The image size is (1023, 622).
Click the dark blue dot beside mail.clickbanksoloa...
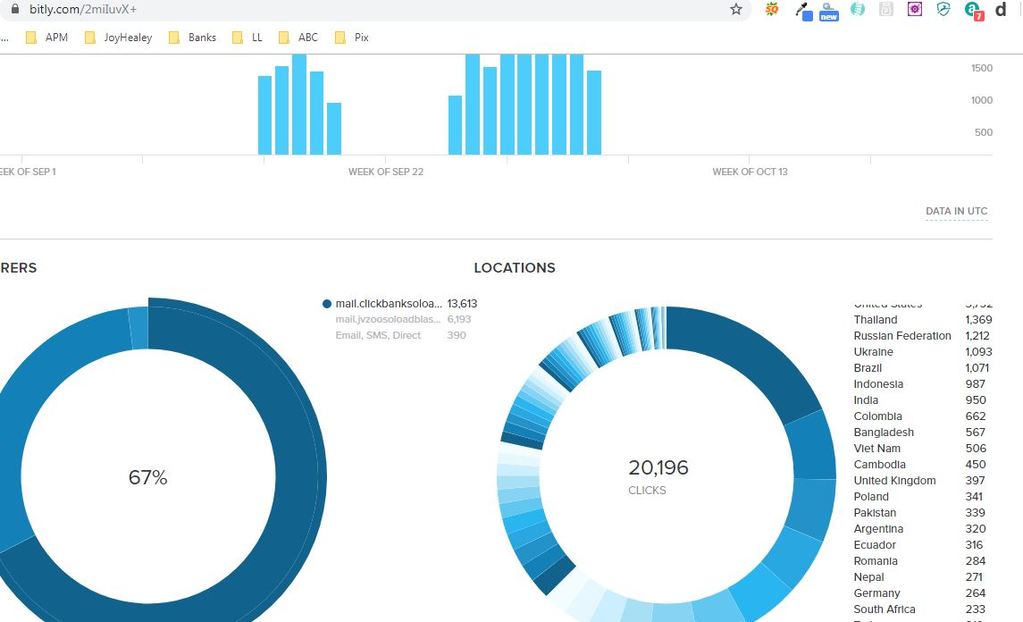327,303
